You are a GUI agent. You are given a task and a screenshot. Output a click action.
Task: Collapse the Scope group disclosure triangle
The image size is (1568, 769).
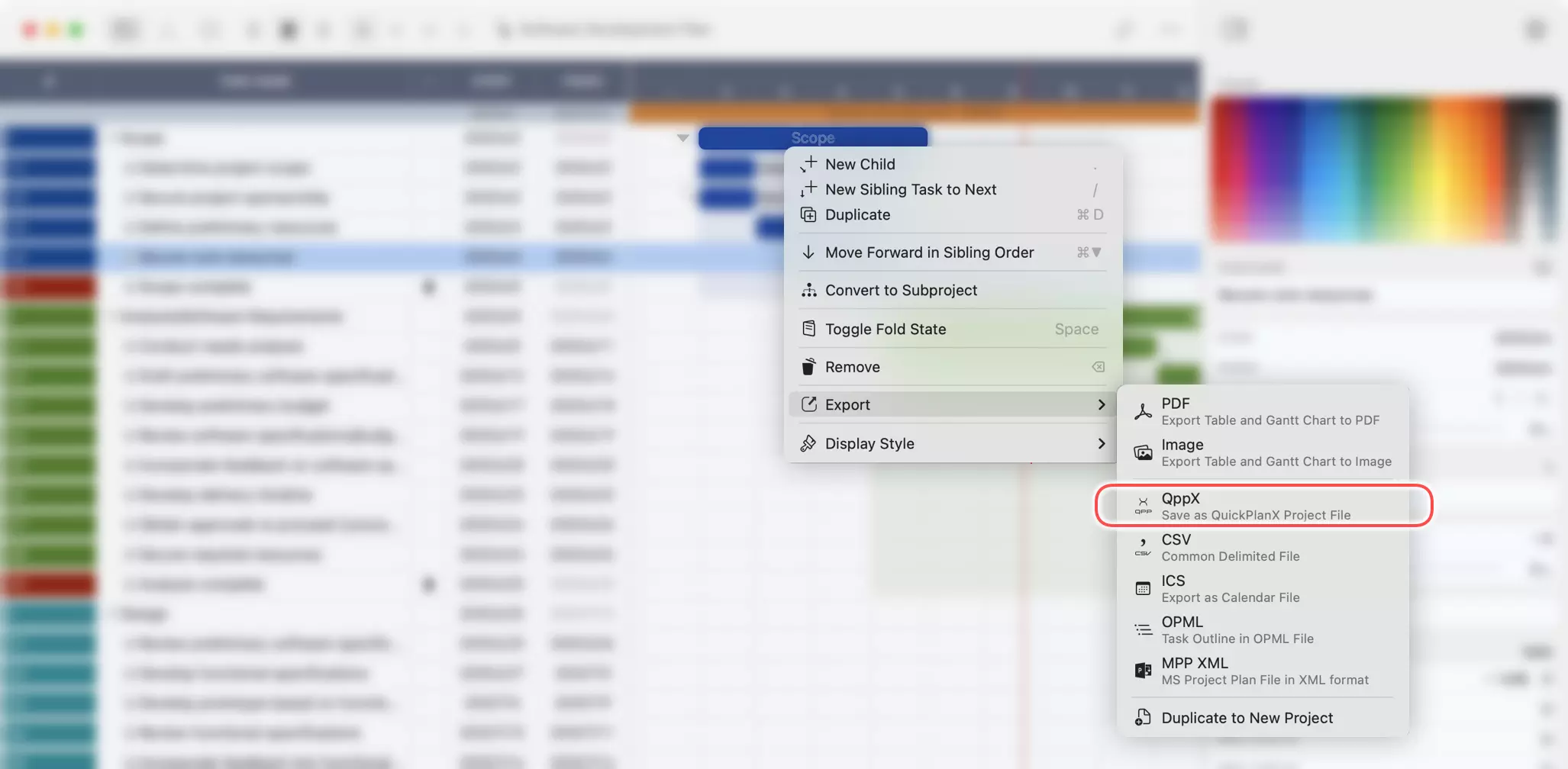click(x=682, y=138)
